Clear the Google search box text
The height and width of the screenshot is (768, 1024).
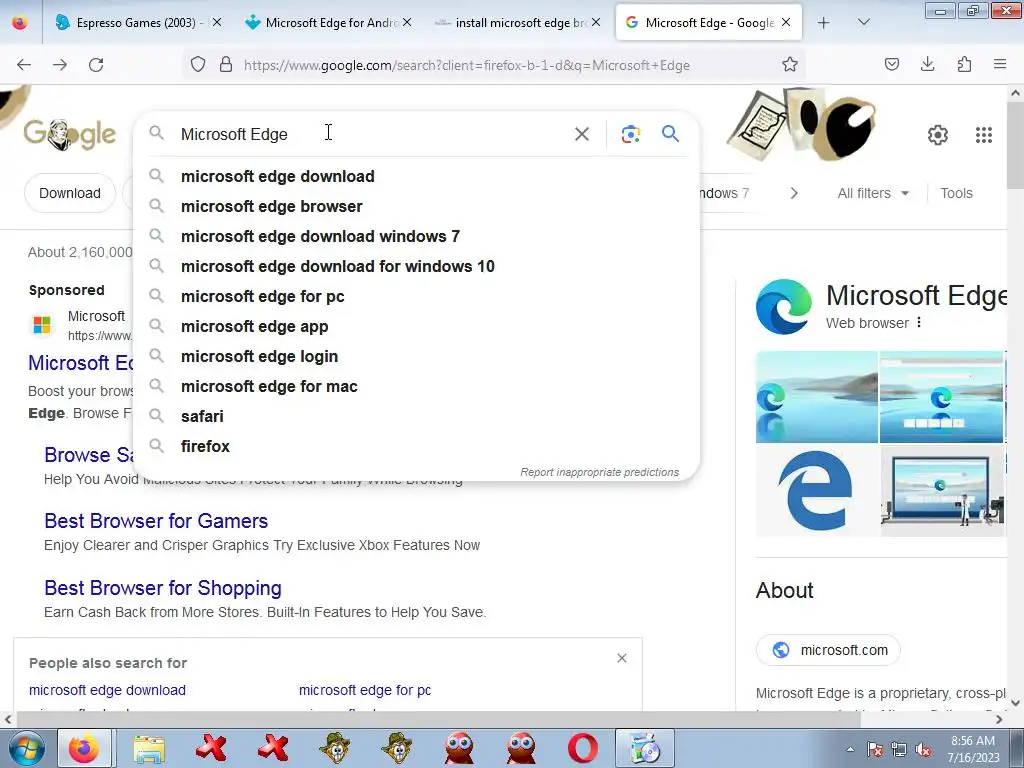(x=581, y=134)
